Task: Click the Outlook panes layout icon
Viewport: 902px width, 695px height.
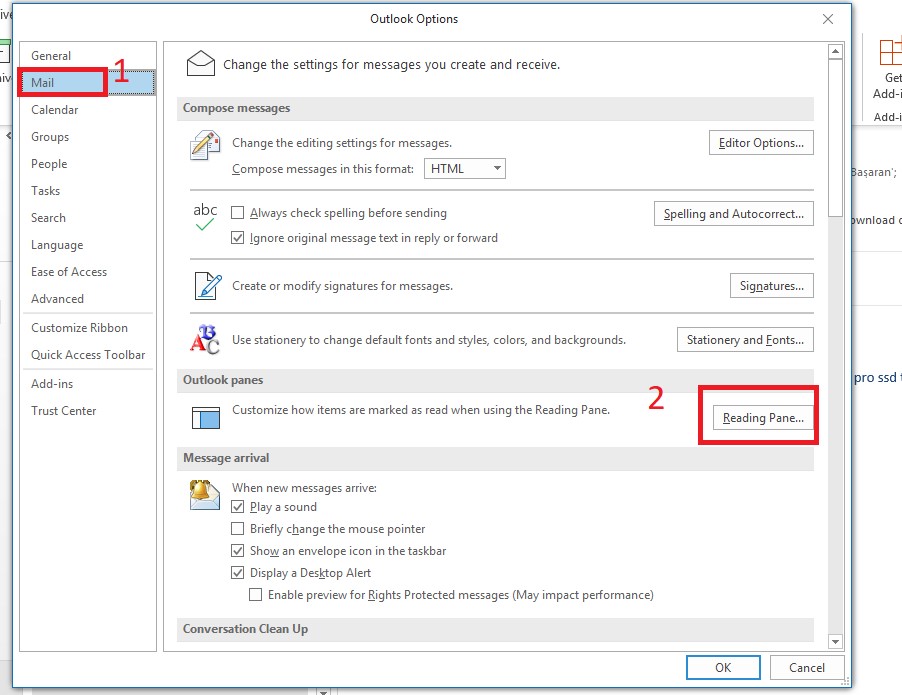Action: [x=205, y=418]
